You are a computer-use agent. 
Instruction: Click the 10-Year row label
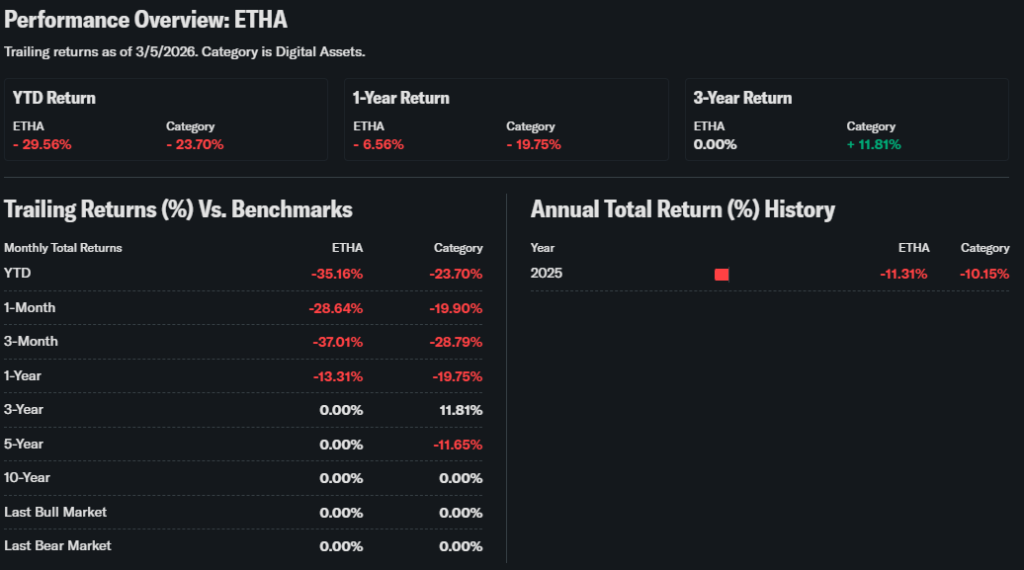coord(28,478)
